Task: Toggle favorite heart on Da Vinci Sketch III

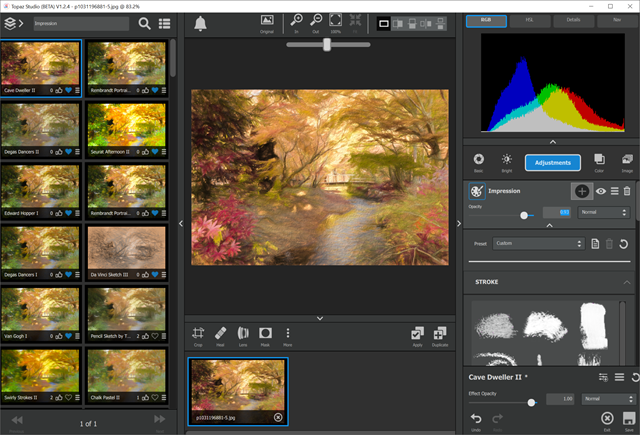Action: coord(155,275)
